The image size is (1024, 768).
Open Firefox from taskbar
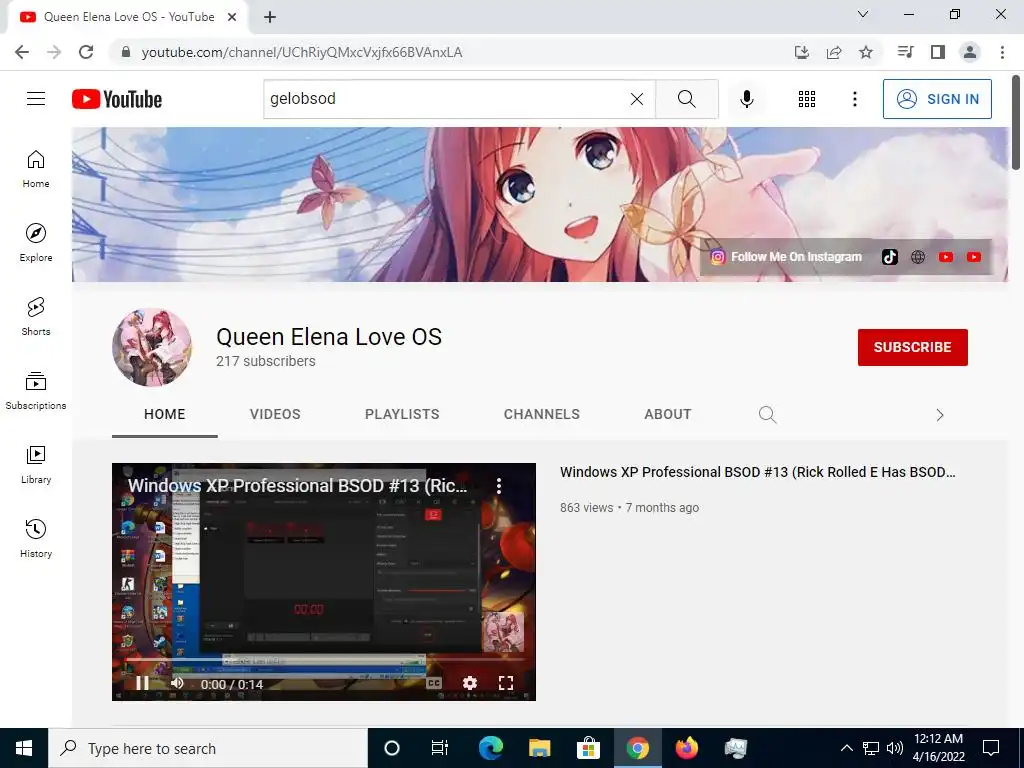686,748
